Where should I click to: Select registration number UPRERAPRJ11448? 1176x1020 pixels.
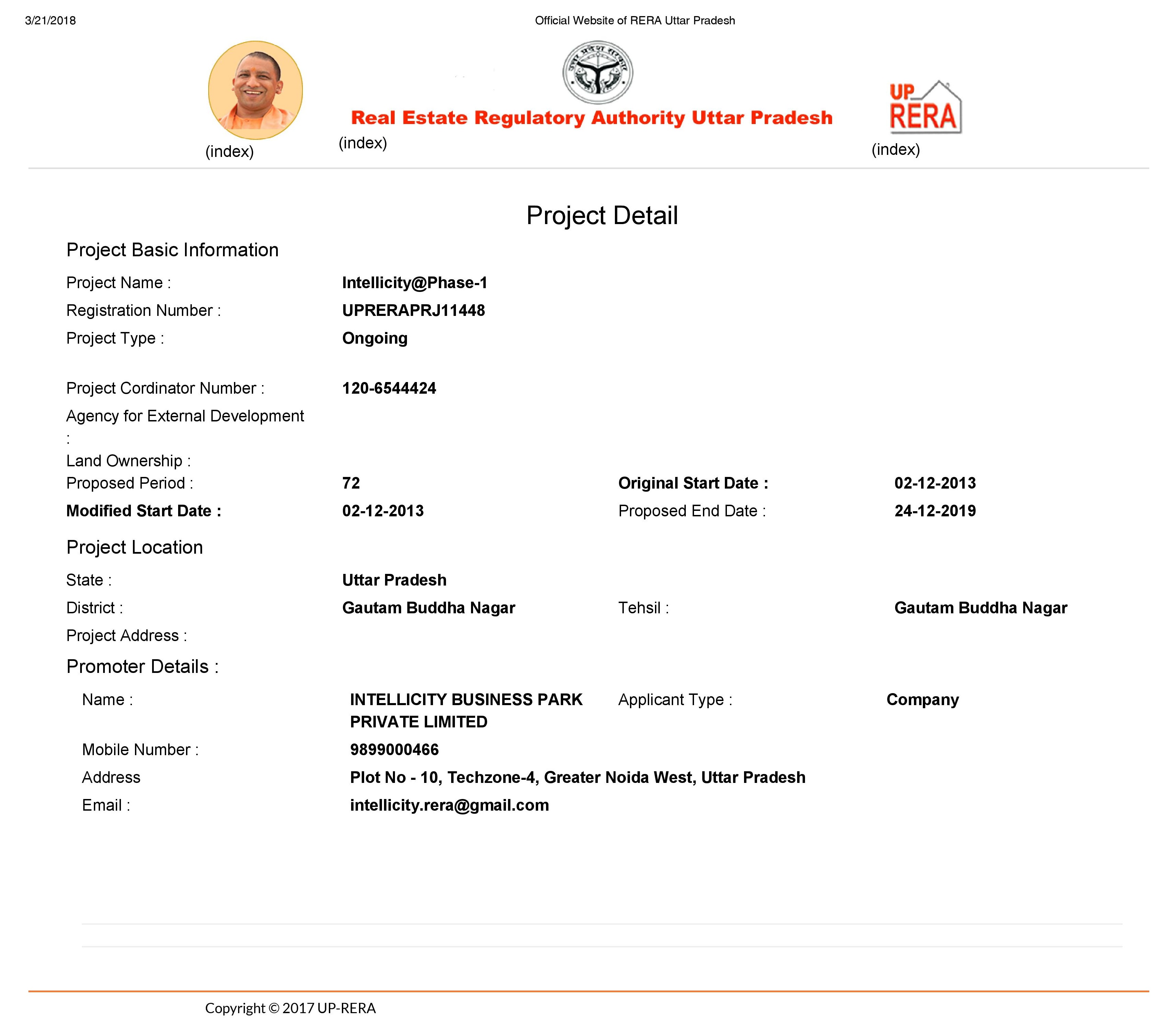click(413, 310)
